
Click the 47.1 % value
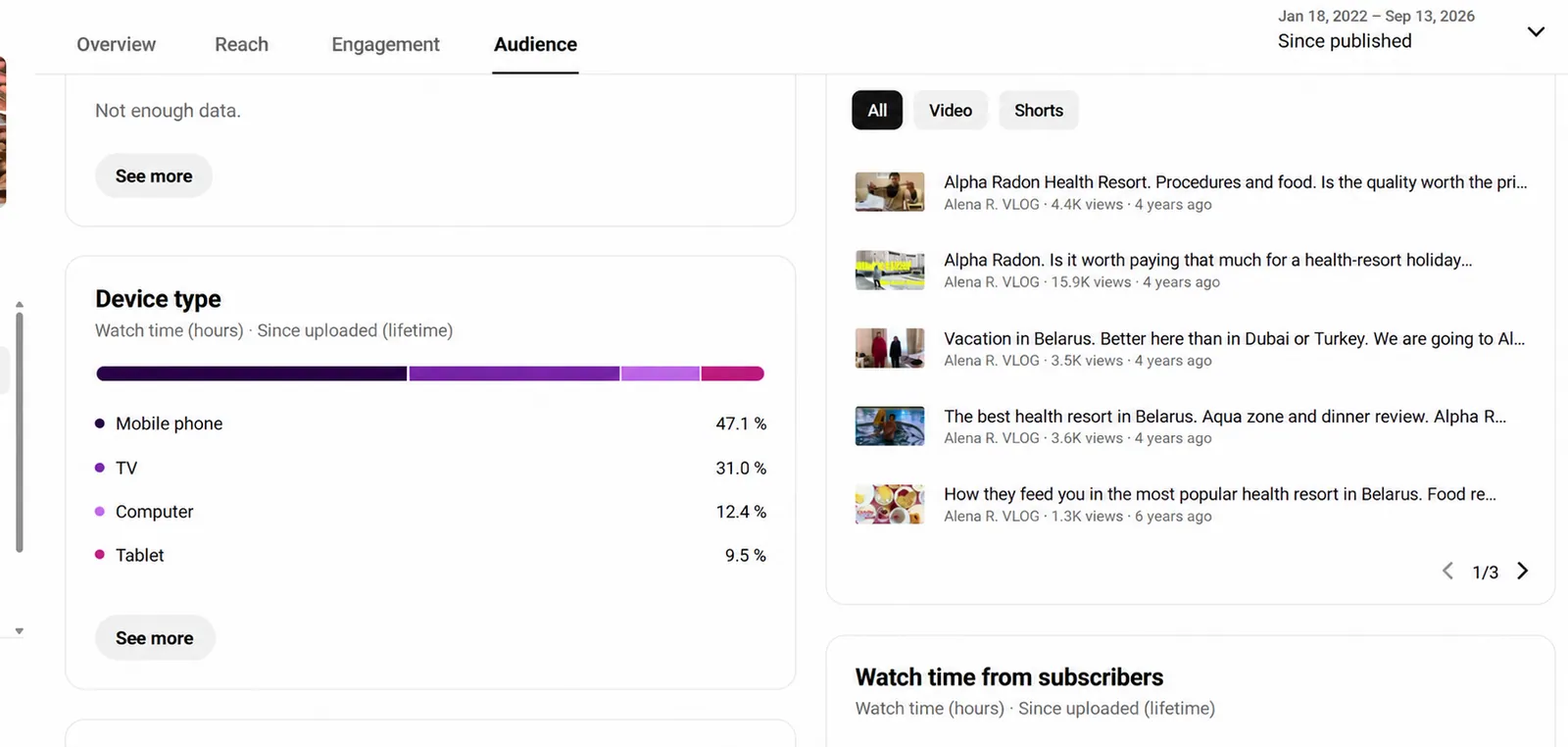741,423
